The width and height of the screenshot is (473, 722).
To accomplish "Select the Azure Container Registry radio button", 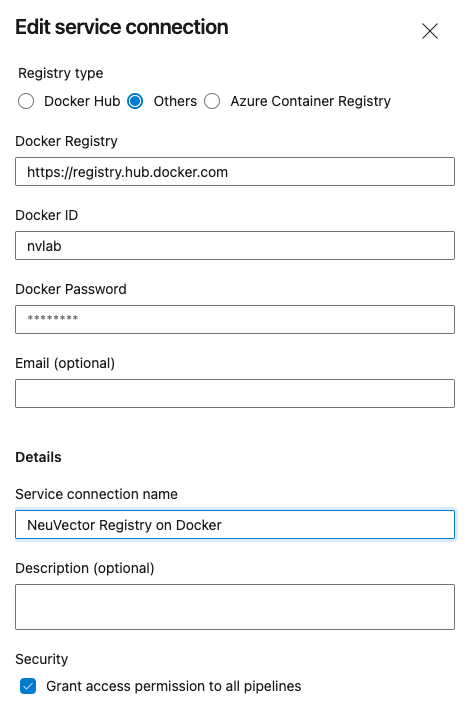I will pyautogui.click(x=212, y=101).
